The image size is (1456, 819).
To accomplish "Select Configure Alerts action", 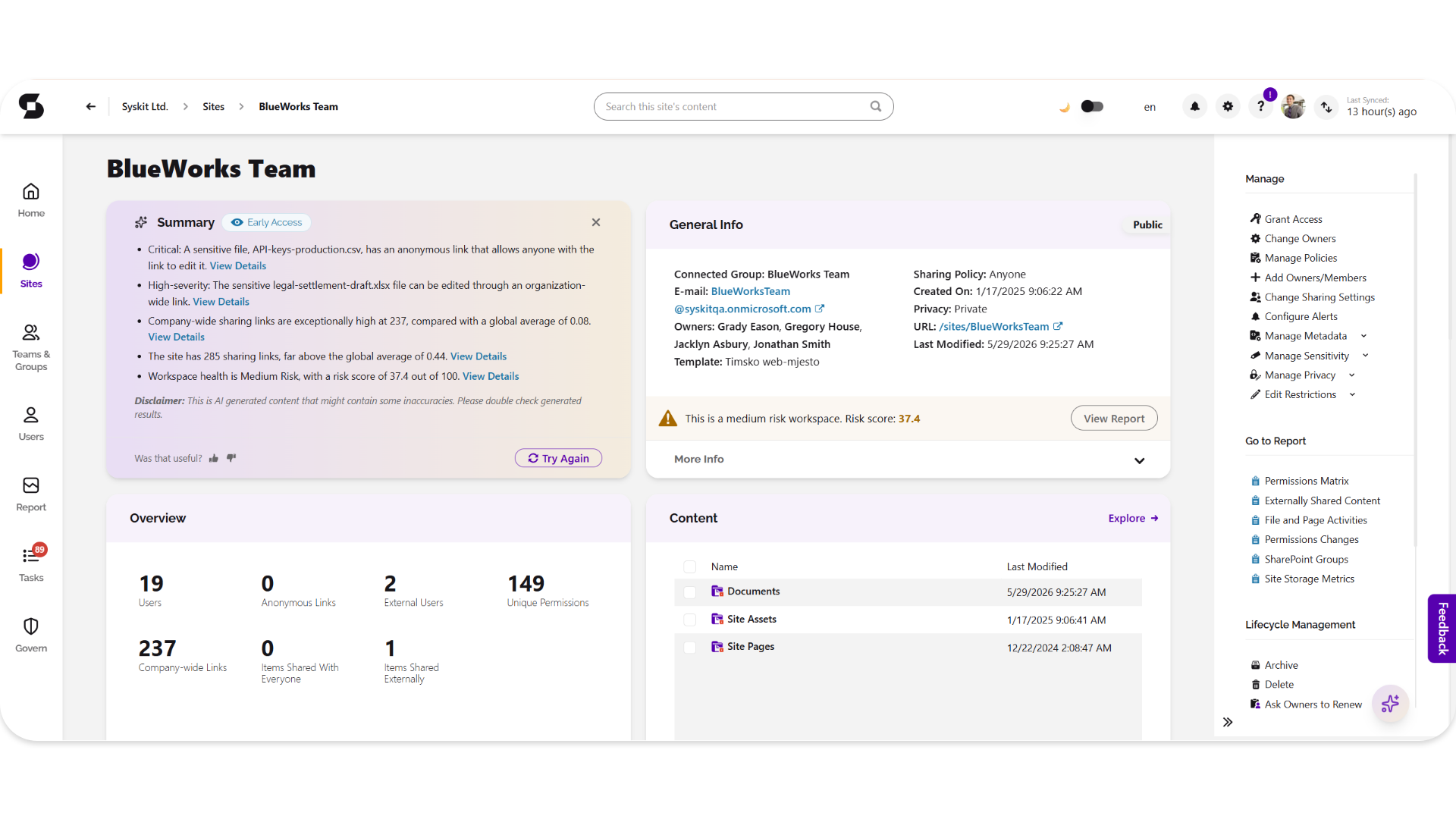I will pyautogui.click(x=1294, y=316).
